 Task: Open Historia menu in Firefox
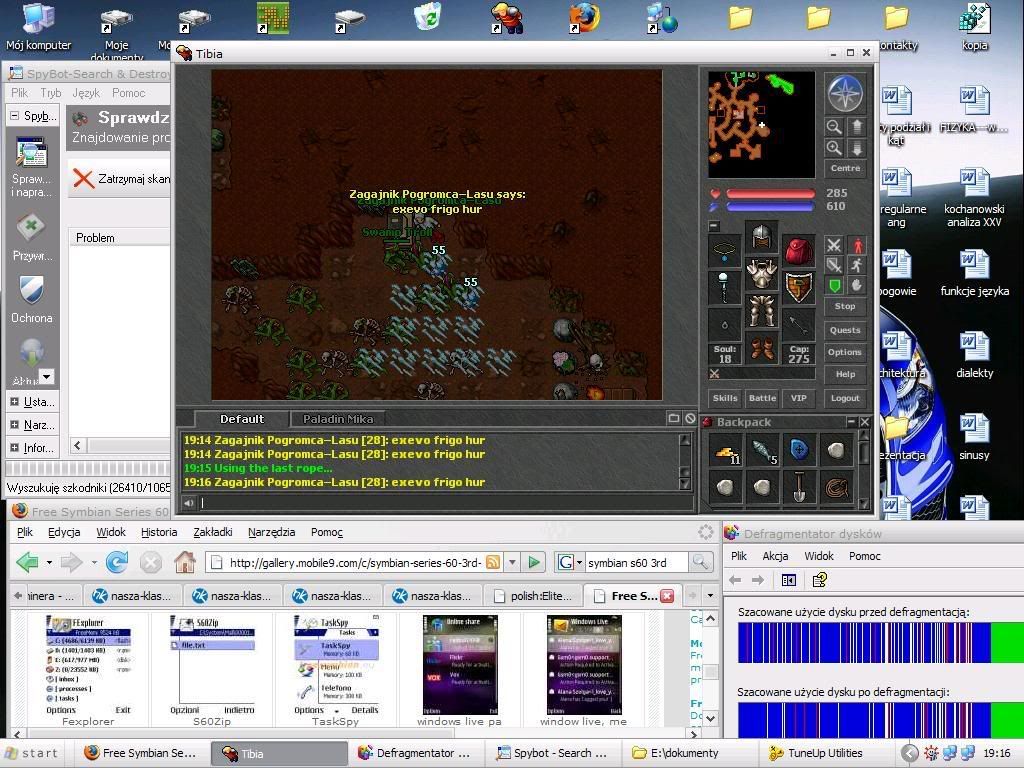click(159, 532)
